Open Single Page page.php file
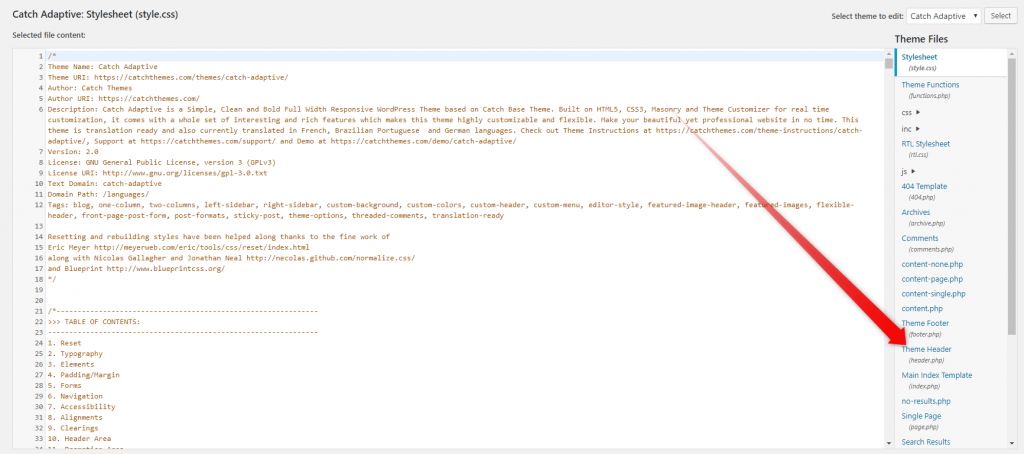Screen dimensions: 1024x454 coord(921,416)
